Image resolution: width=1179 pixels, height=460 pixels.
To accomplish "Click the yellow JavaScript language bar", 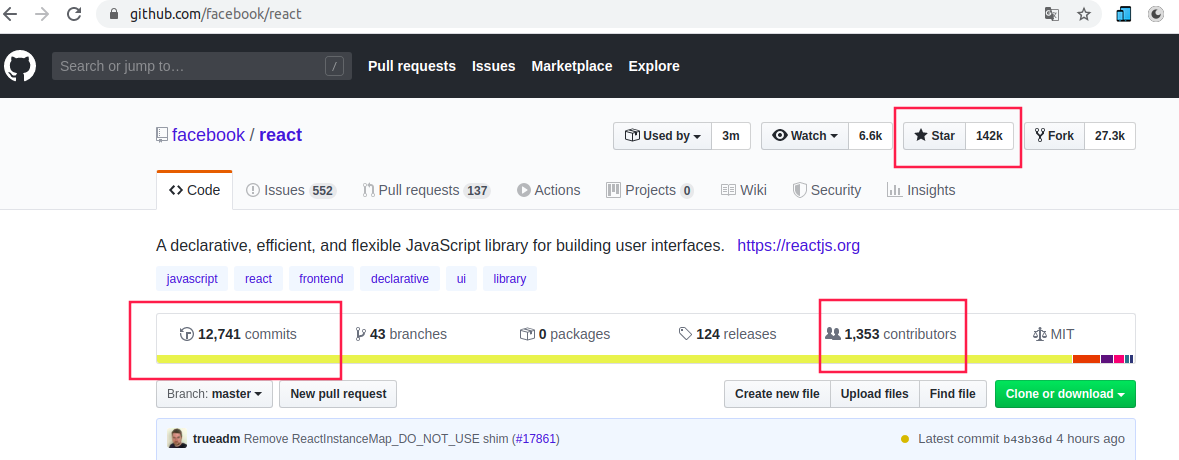I will pos(614,359).
